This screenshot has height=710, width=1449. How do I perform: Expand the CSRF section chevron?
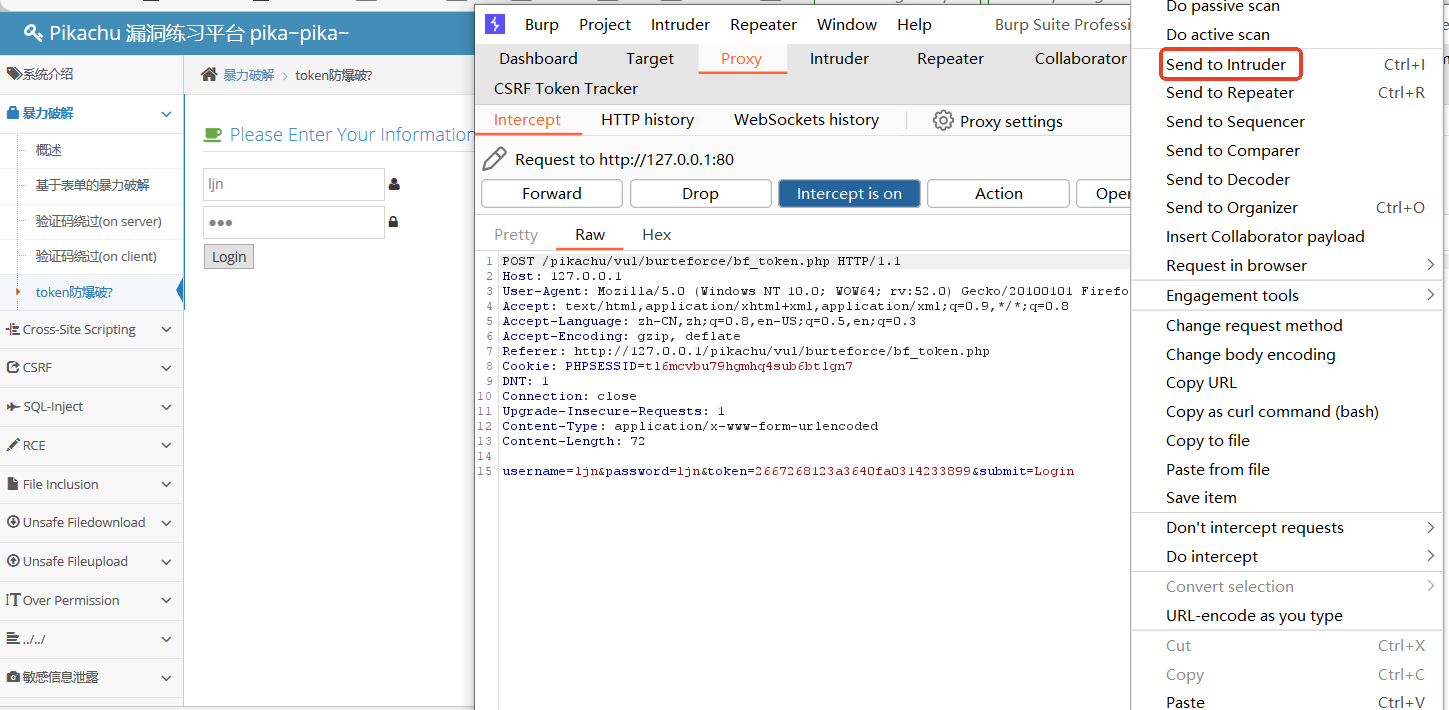[166, 368]
